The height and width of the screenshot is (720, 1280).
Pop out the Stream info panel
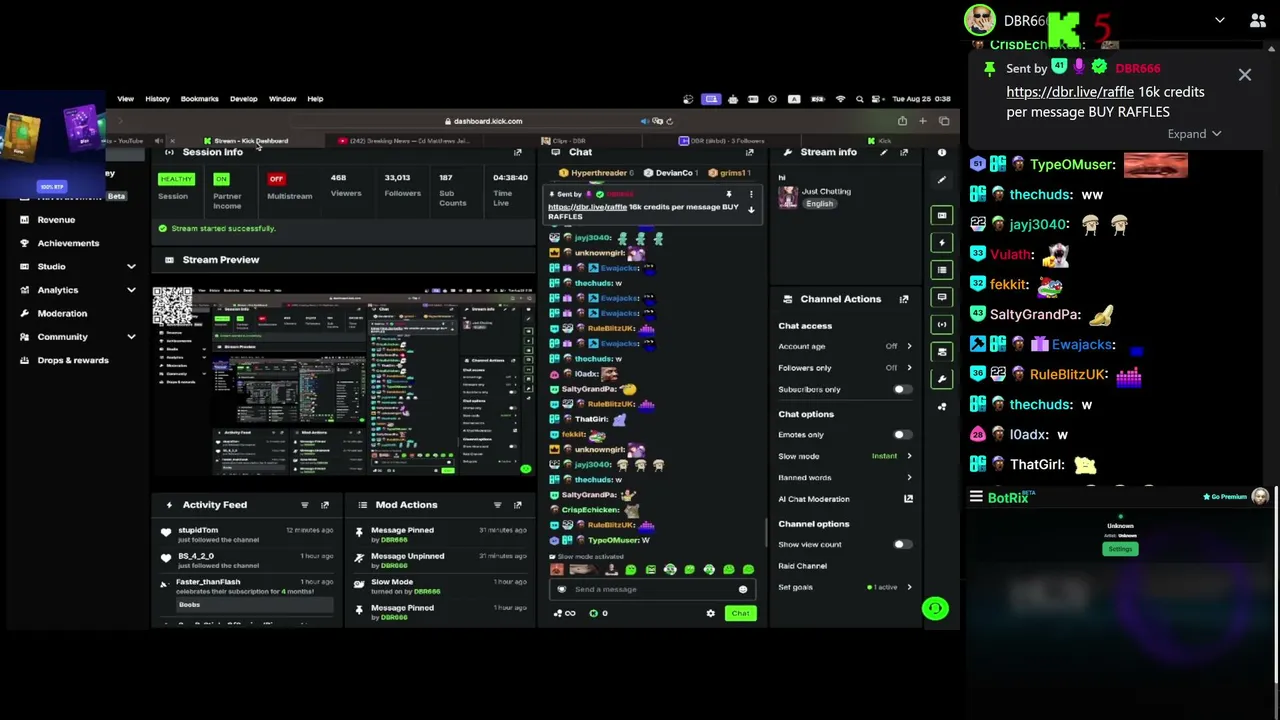904,152
